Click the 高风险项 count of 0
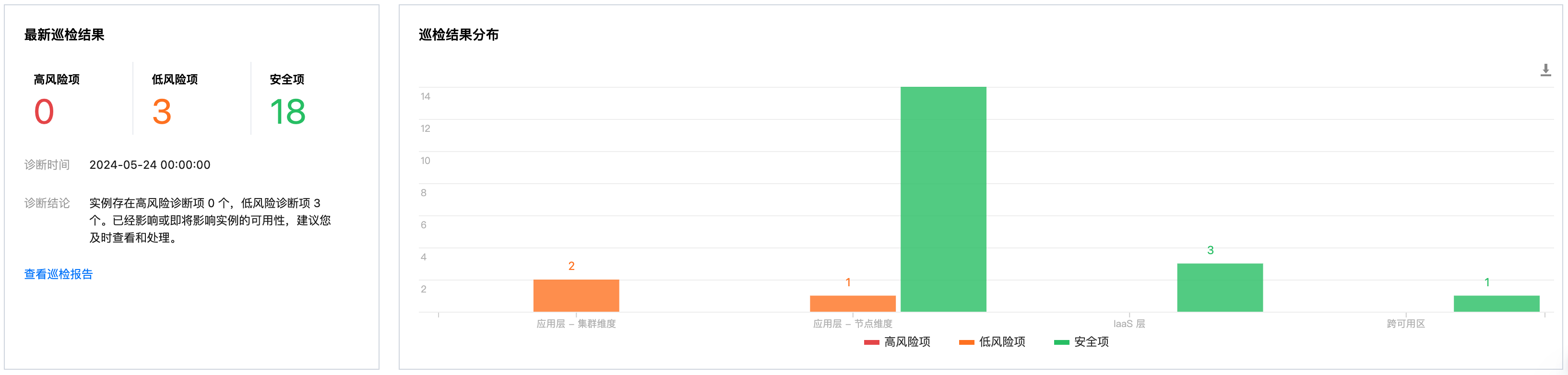Viewport: 1568px width, 375px height. click(x=44, y=112)
